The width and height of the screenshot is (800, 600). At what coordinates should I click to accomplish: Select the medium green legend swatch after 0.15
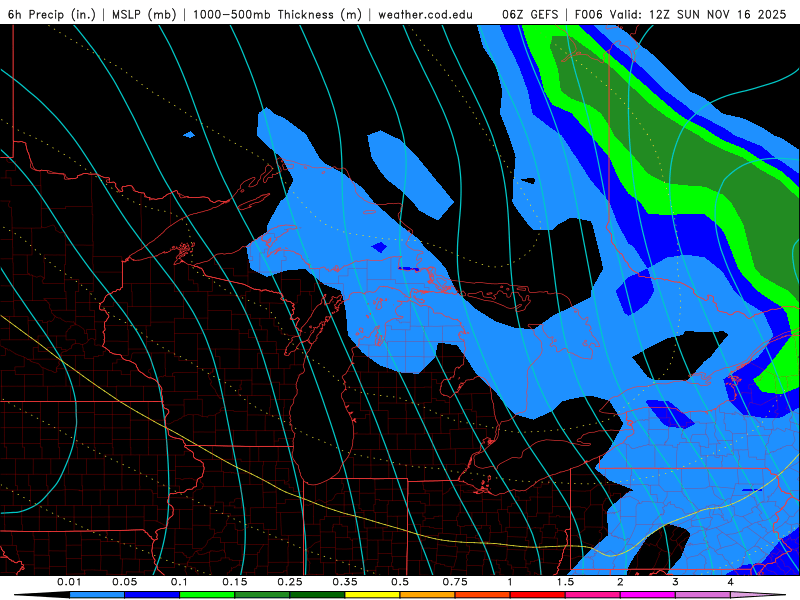tap(262, 595)
